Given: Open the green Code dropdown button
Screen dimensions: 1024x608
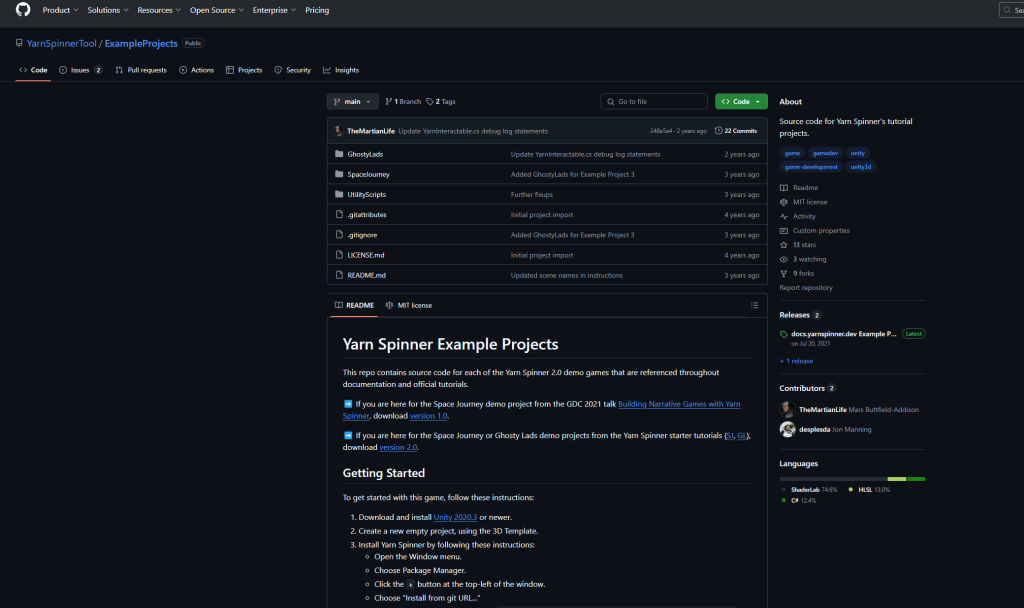Looking at the screenshot, I should (x=741, y=102).
